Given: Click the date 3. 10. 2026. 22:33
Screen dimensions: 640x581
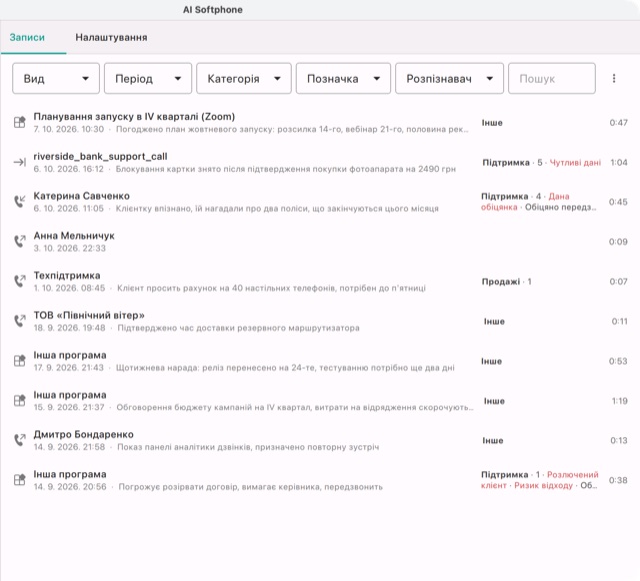Looking at the screenshot, I should tap(70, 248).
